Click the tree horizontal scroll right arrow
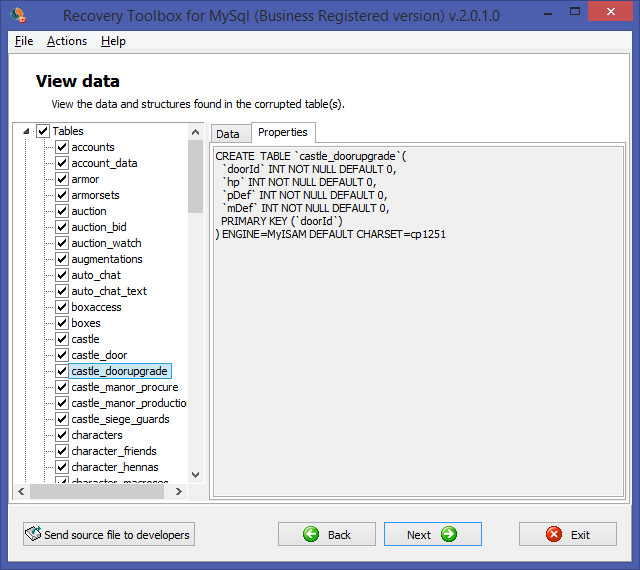This screenshot has height=570, width=640. (179, 491)
